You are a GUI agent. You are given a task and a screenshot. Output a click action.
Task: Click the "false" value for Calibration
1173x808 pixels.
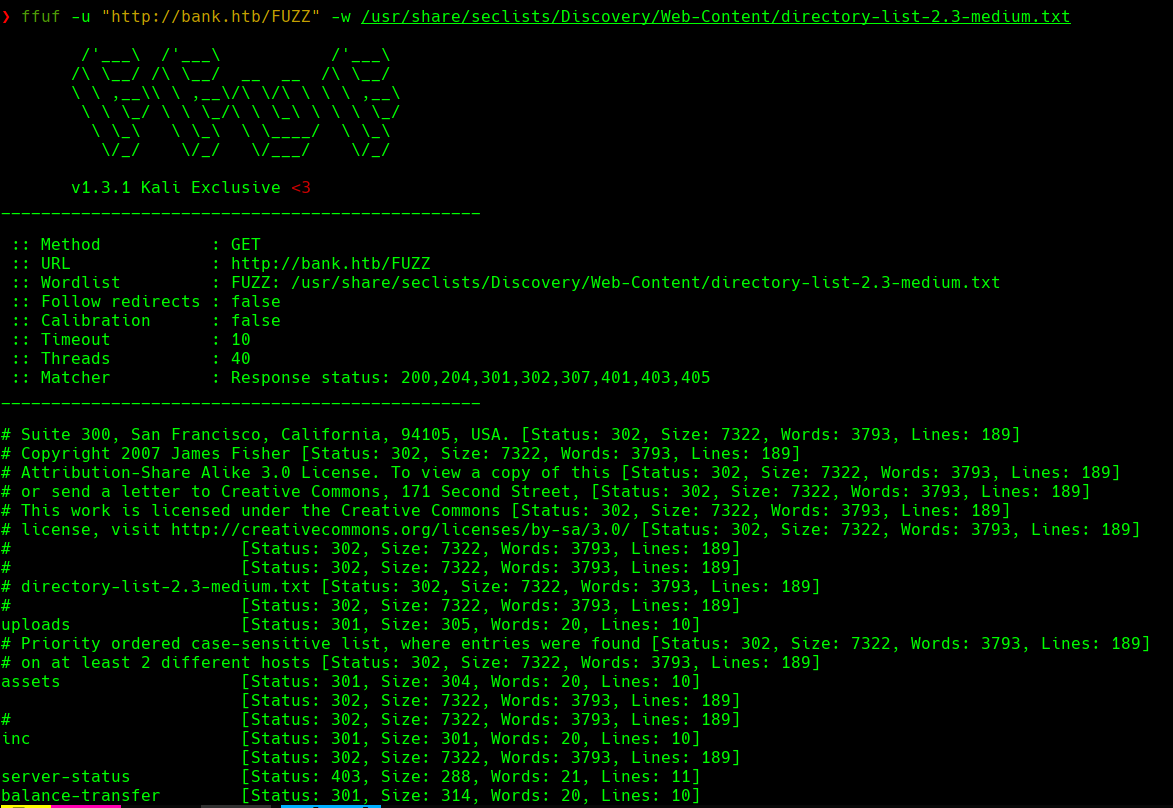(x=256, y=321)
